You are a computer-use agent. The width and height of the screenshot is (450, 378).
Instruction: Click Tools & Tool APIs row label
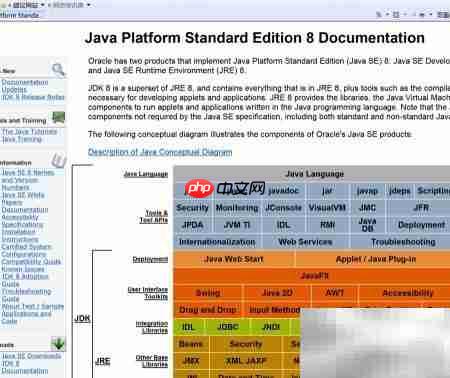[x=154, y=216]
